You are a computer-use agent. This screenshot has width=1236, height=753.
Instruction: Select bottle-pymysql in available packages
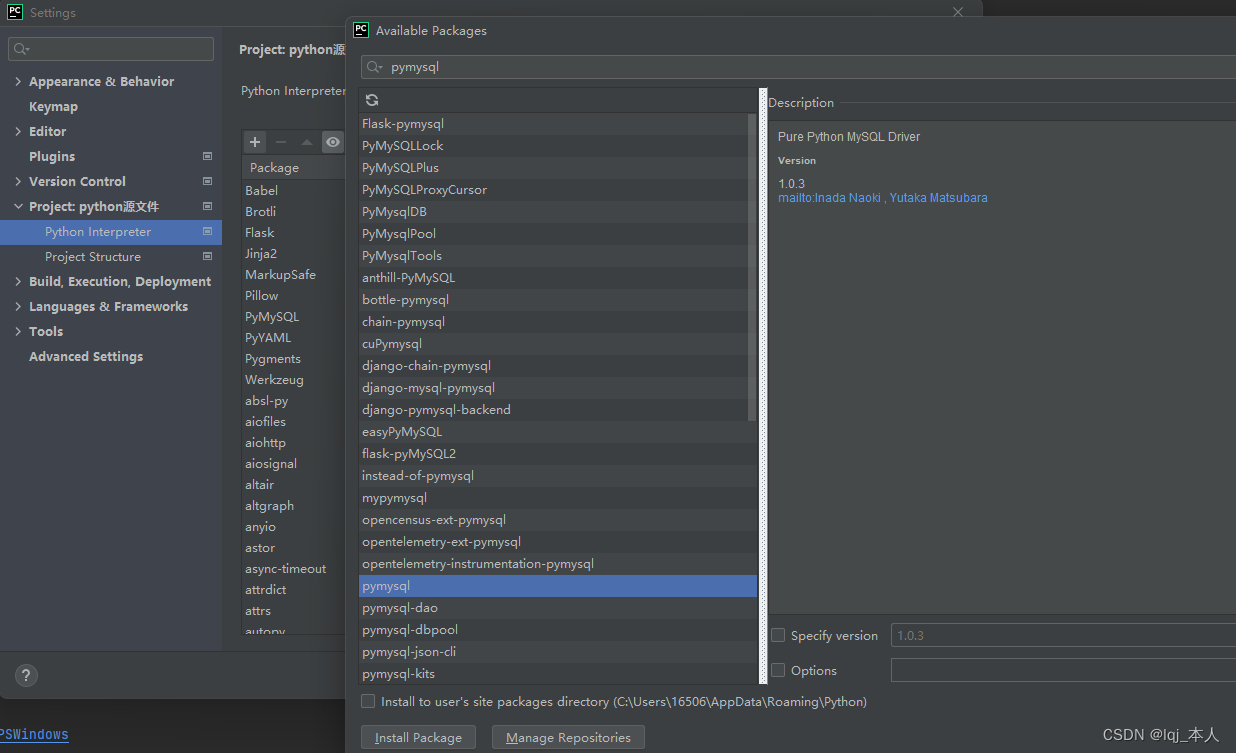click(x=553, y=300)
